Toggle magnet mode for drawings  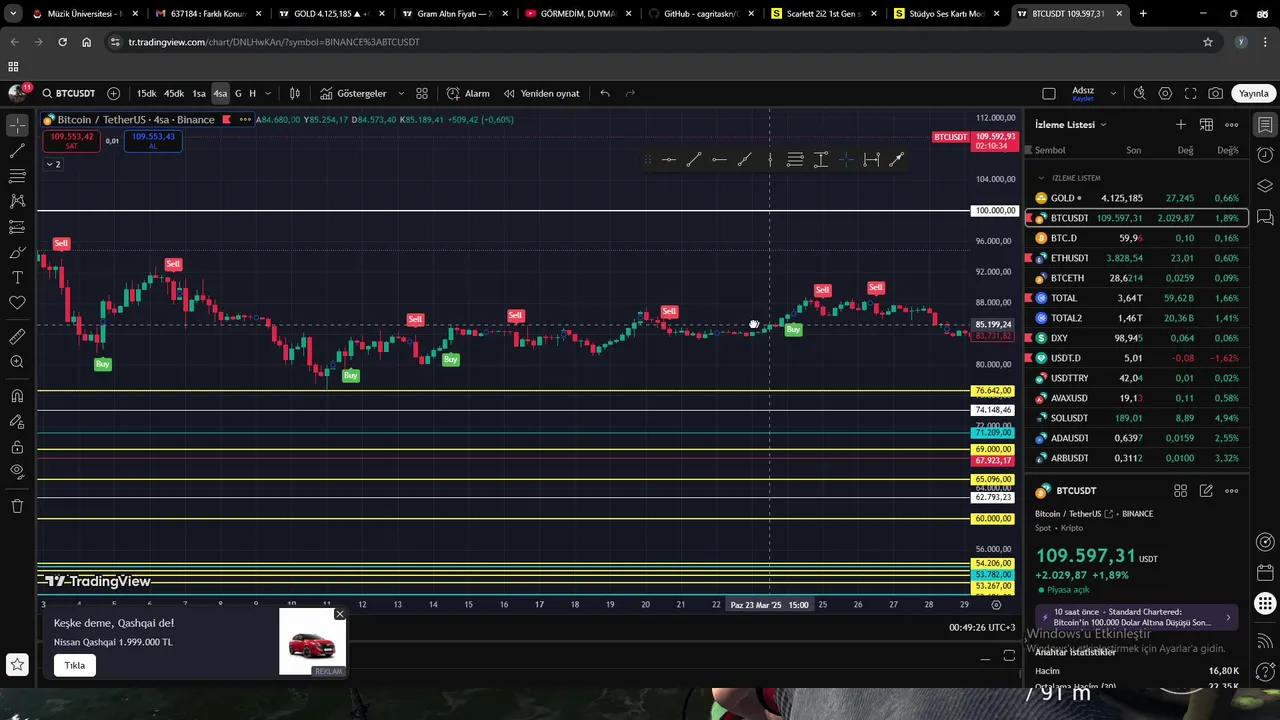click(17, 396)
